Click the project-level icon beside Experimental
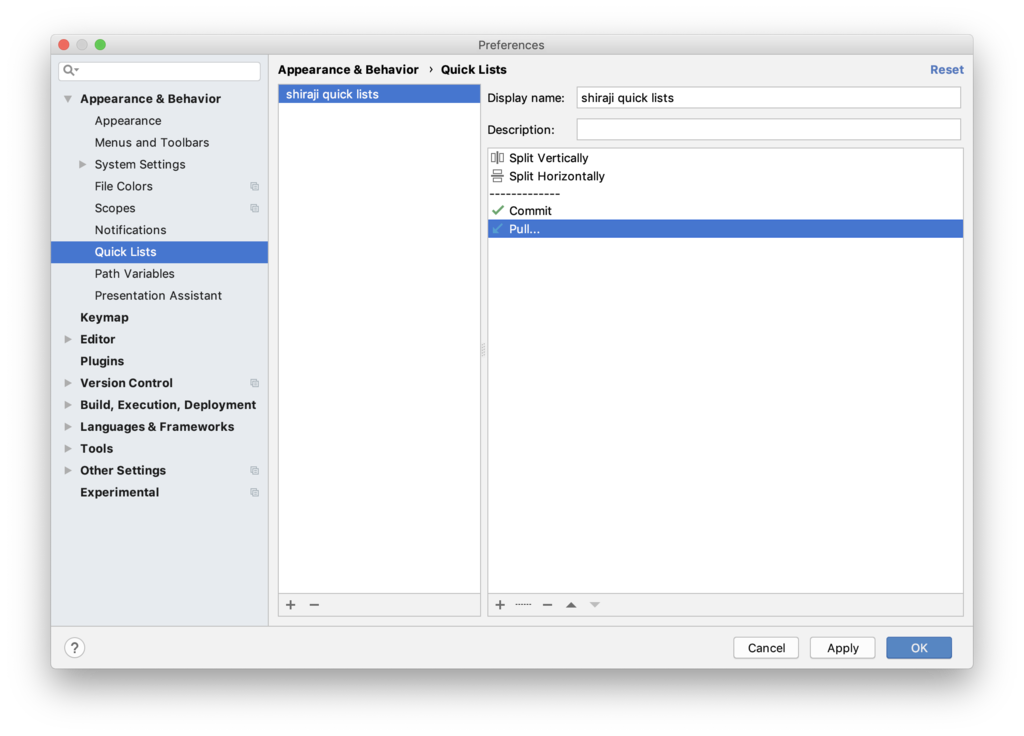The image size is (1024, 736). click(255, 492)
